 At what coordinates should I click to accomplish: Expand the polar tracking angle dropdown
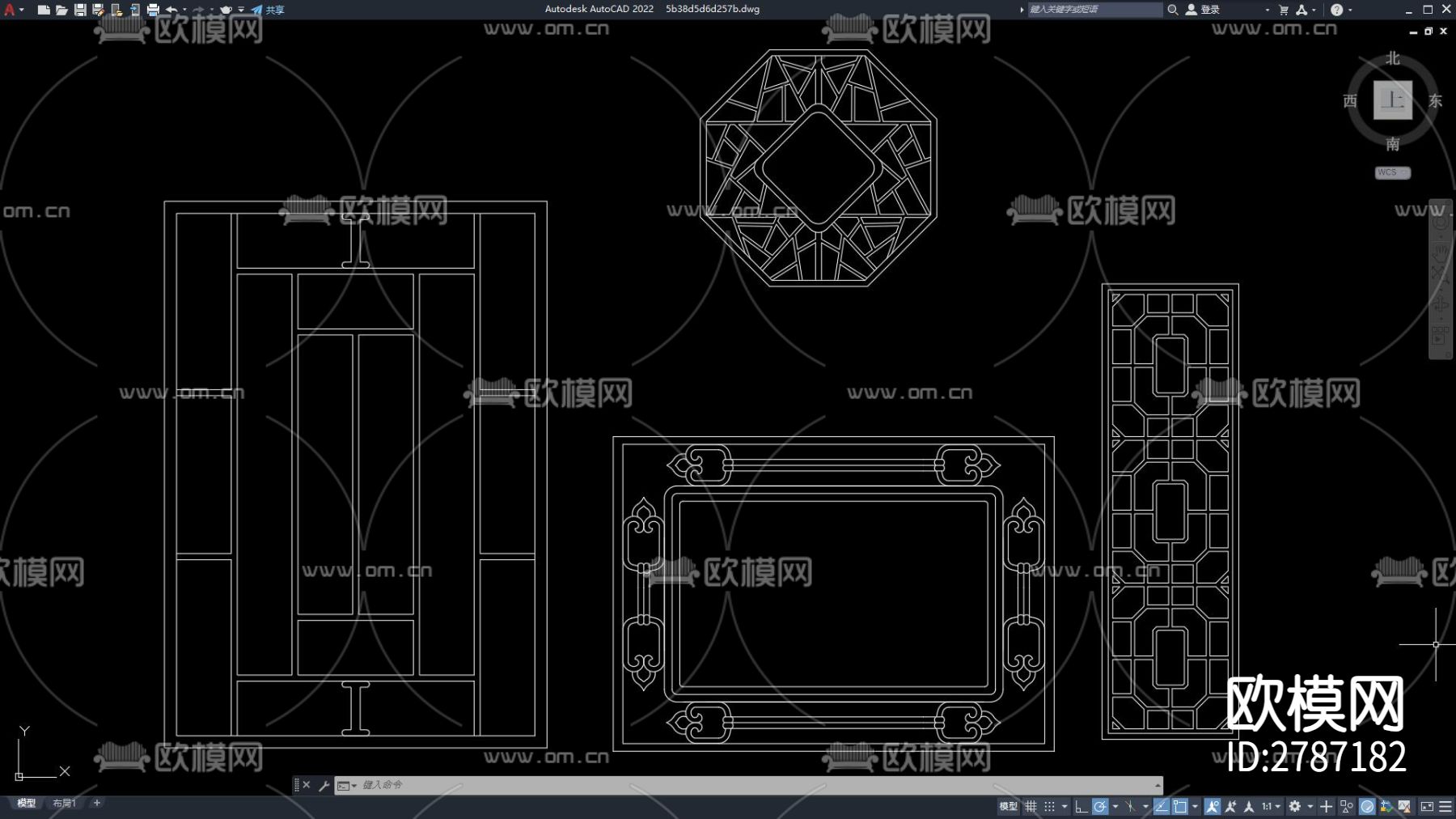1115,806
